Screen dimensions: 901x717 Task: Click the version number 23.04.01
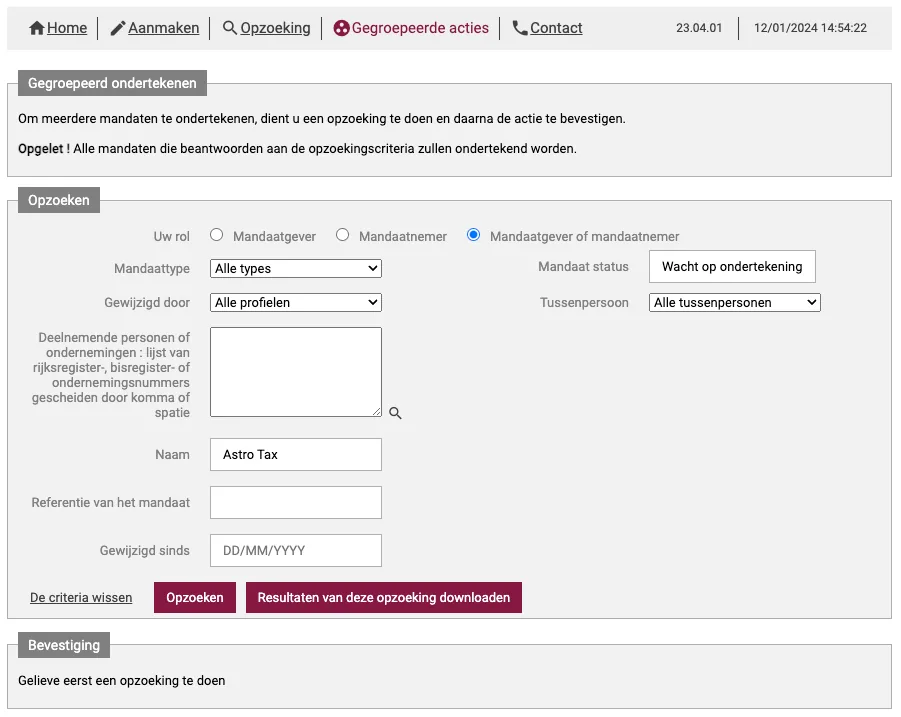[699, 28]
